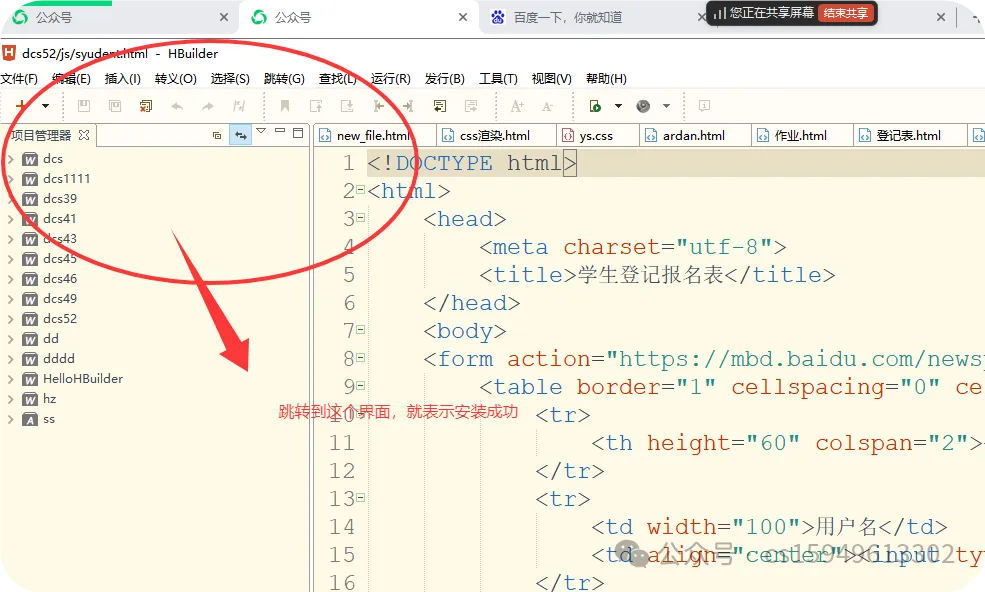Click the forward navigation right arrow icon
The width and height of the screenshot is (985, 592).
click(x=408, y=106)
